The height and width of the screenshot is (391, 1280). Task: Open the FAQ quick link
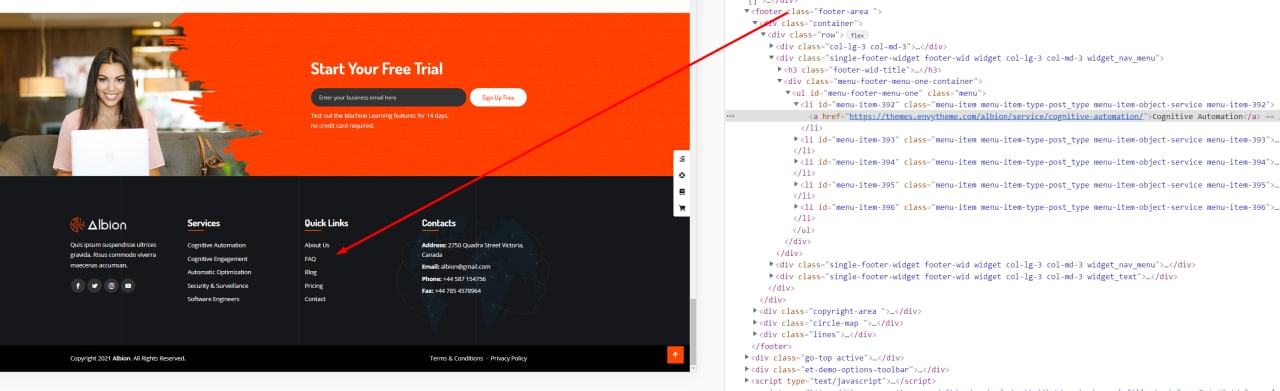[310, 259]
